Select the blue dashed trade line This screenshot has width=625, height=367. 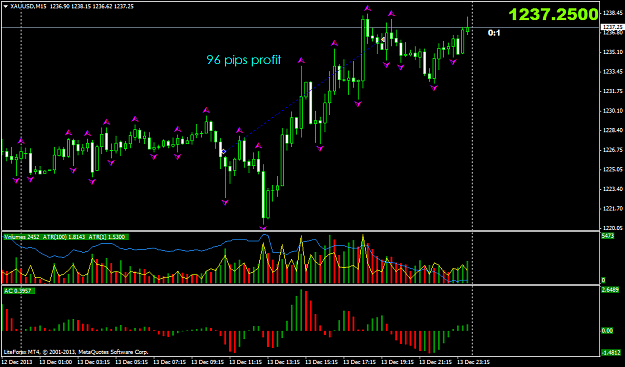click(x=303, y=96)
